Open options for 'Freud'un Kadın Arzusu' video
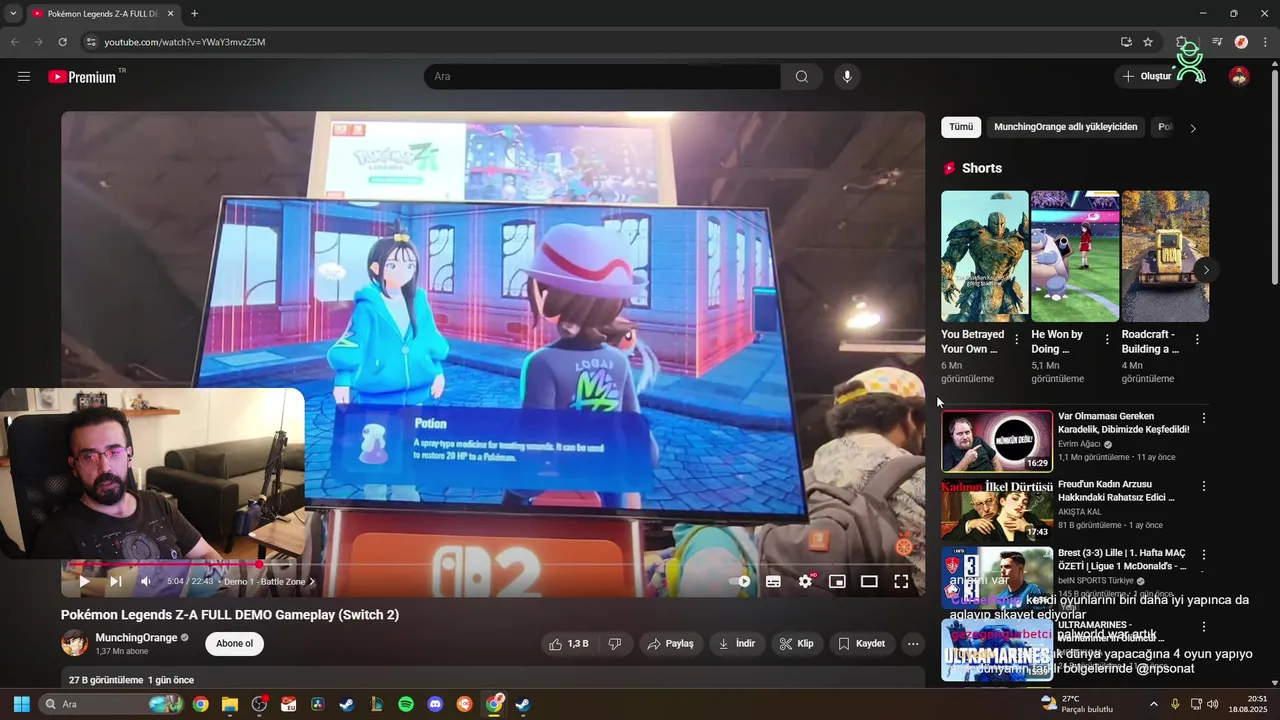 click(1204, 486)
